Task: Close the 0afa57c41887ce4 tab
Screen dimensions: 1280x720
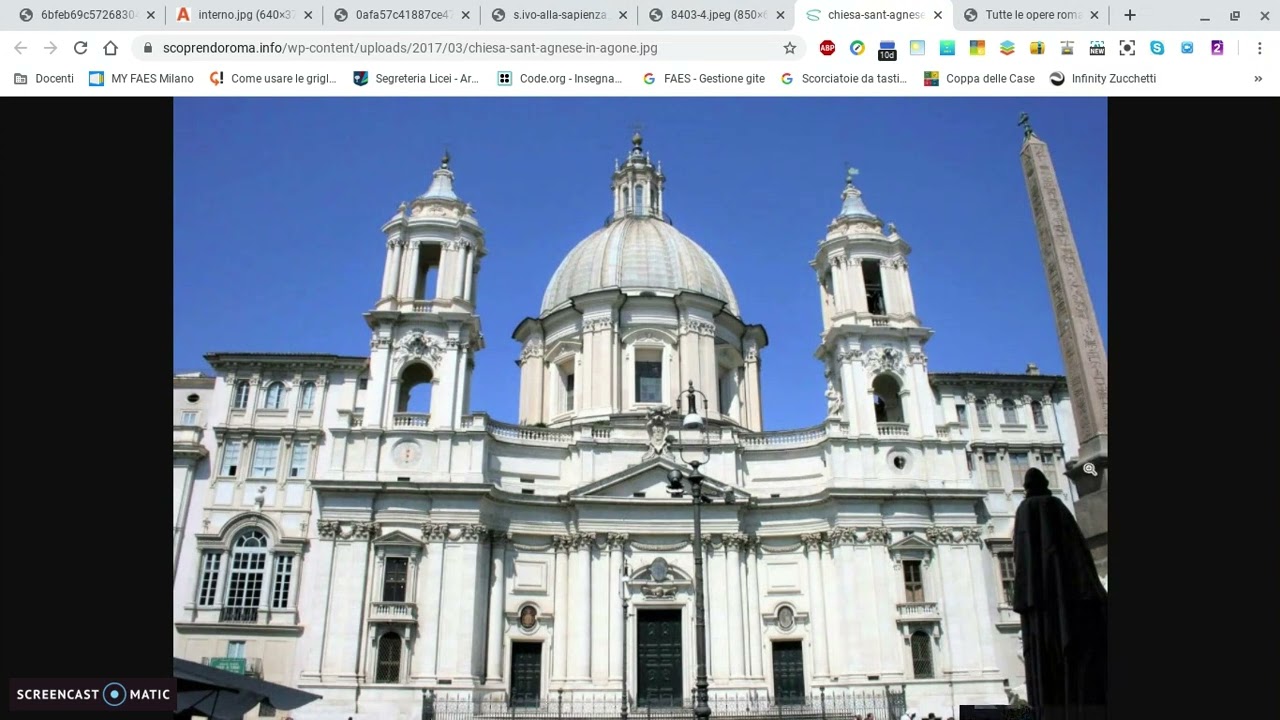Action: 465,15
